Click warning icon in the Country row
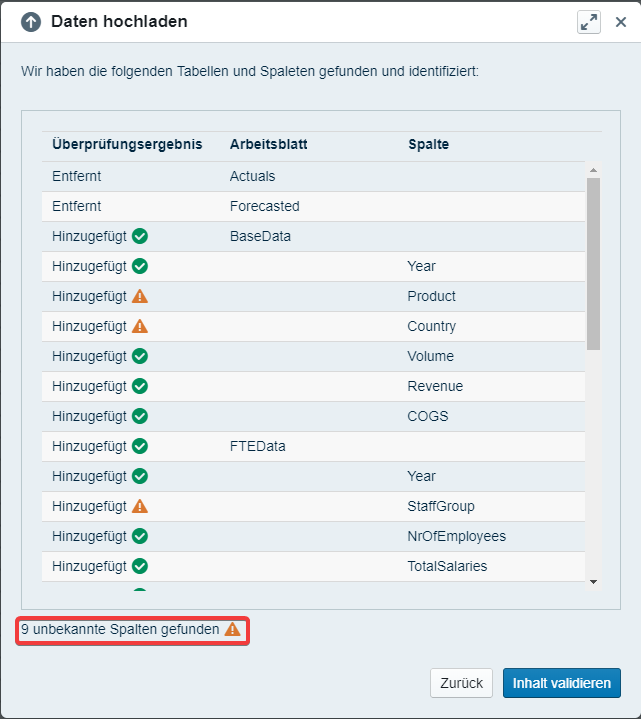 pyautogui.click(x=140, y=326)
